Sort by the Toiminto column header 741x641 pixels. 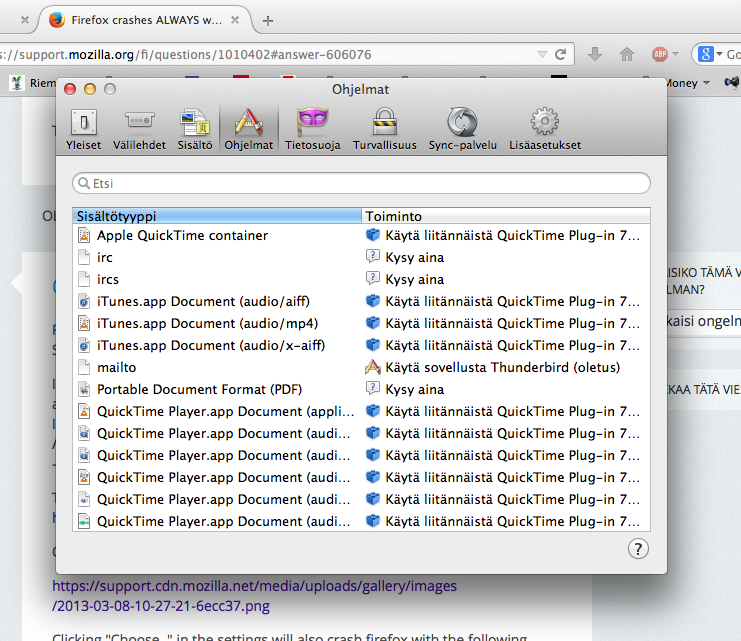tap(506, 216)
